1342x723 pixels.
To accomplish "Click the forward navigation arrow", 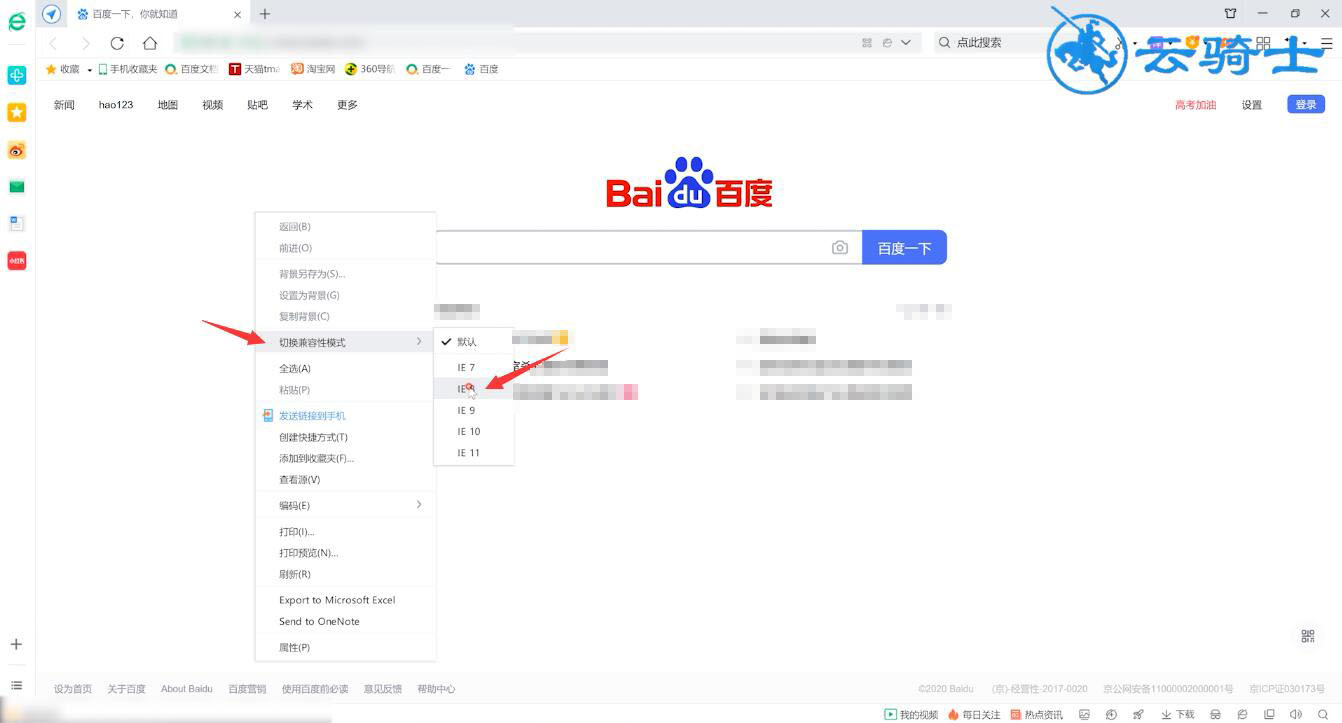I will coord(85,43).
